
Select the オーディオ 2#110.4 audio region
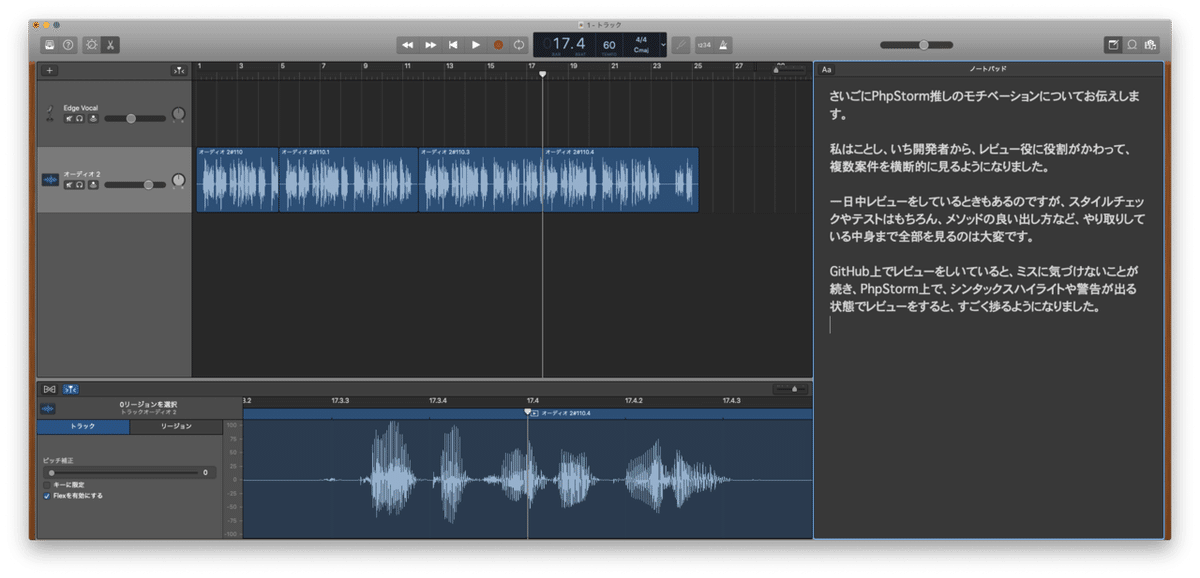click(621, 180)
